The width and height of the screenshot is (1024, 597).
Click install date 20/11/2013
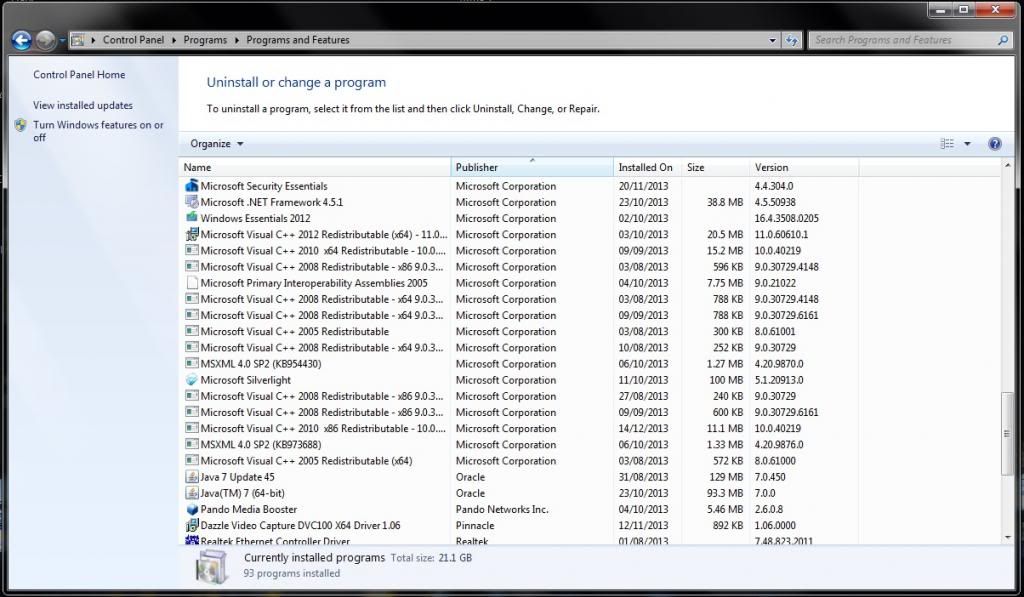click(x=643, y=186)
